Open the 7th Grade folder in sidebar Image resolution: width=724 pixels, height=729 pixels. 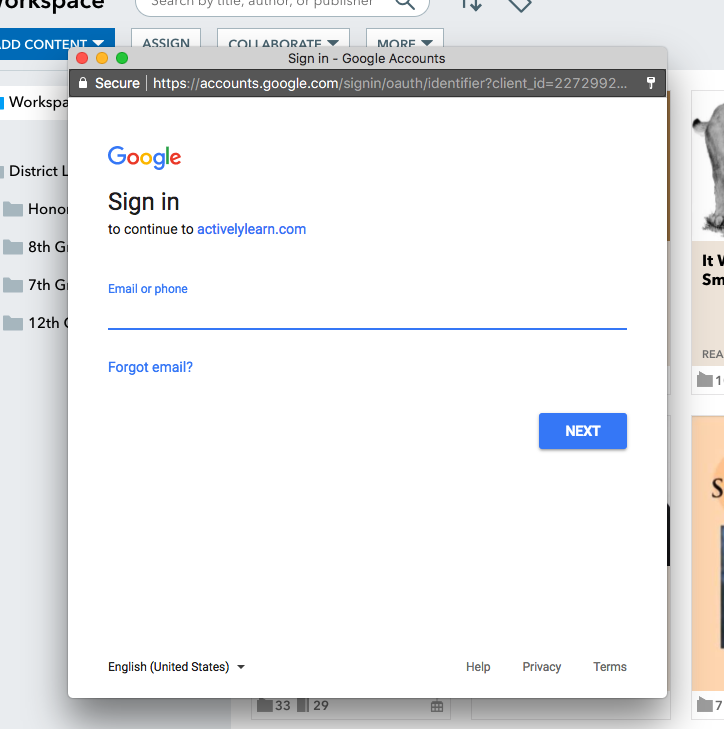coord(35,285)
